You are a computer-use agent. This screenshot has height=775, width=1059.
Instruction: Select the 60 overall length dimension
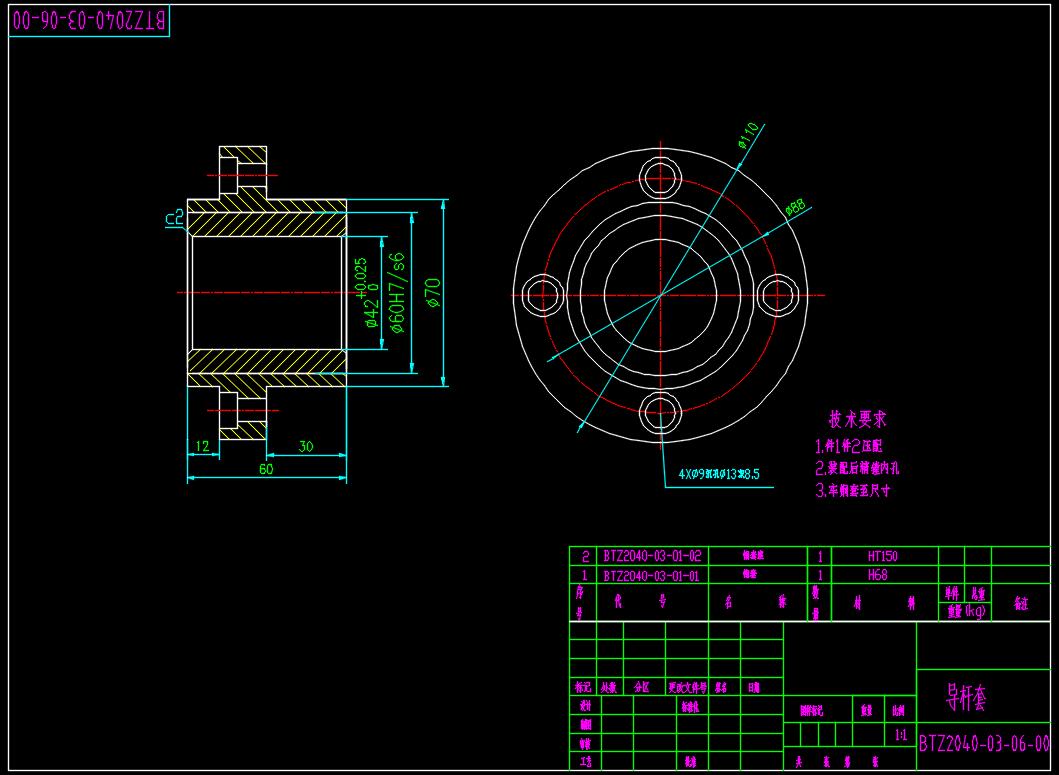tap(266, 469)
